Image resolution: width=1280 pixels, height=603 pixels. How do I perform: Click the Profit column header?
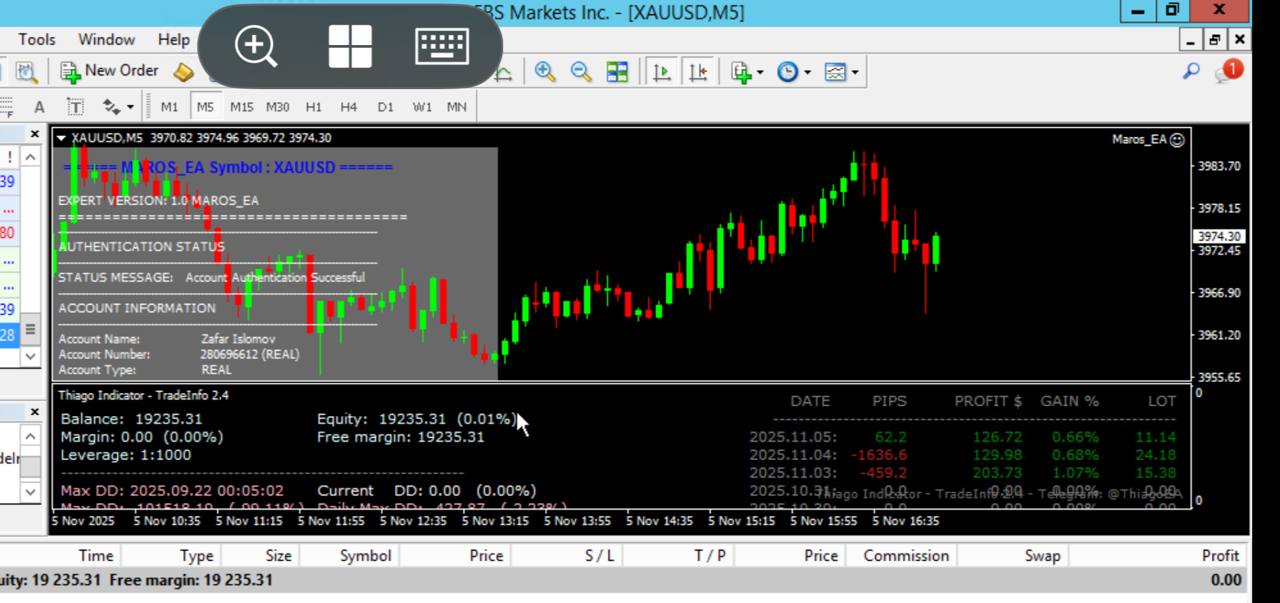tap(1220, 555)
